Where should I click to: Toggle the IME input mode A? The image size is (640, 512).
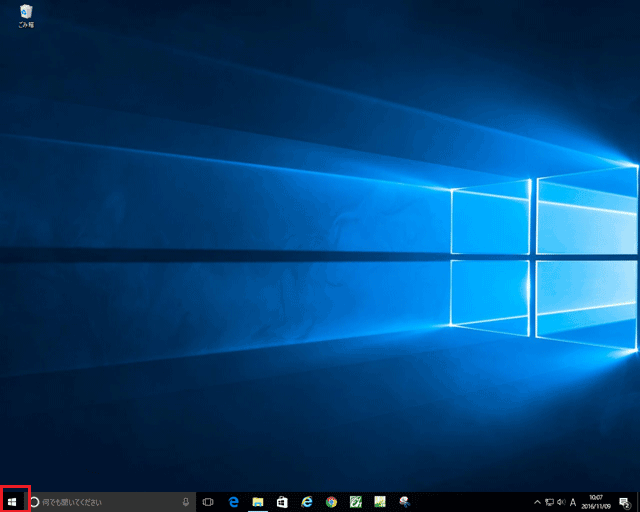tap(573, 502)
